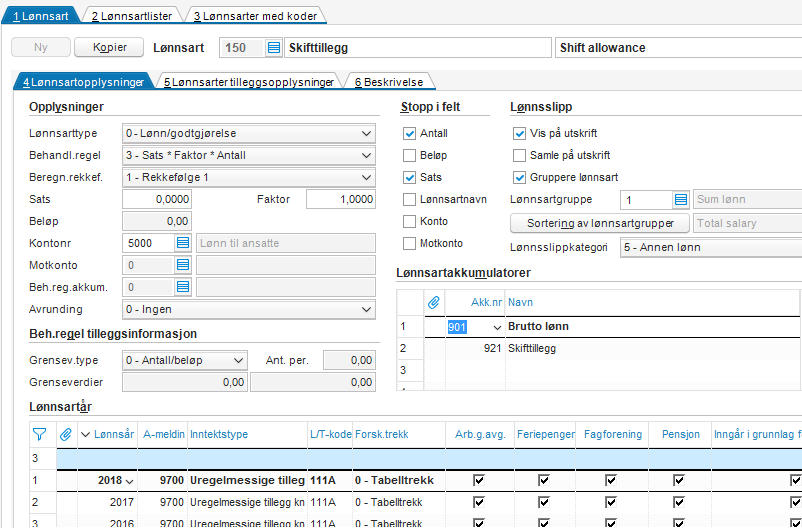
Task: Open lookup list next to Lønnsart 150
Action: coord(274,48)
